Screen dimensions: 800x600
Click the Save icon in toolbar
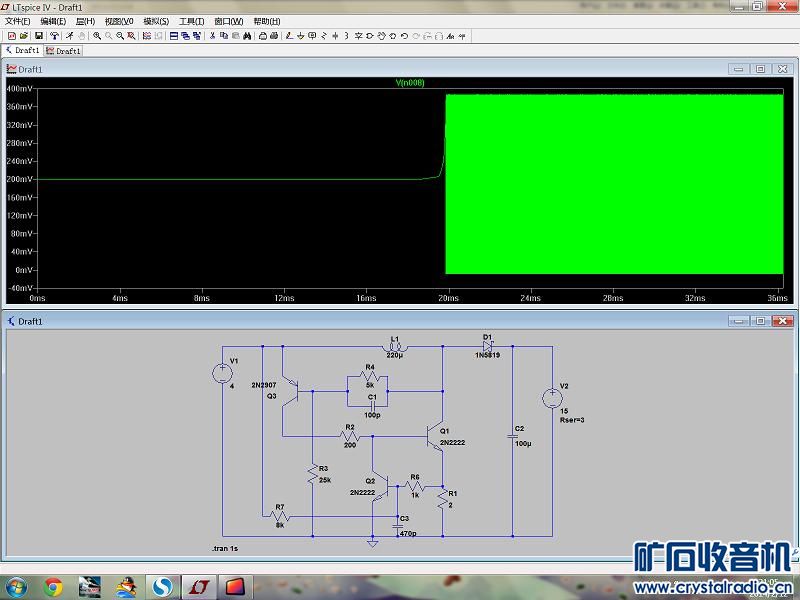click(38, 36)
